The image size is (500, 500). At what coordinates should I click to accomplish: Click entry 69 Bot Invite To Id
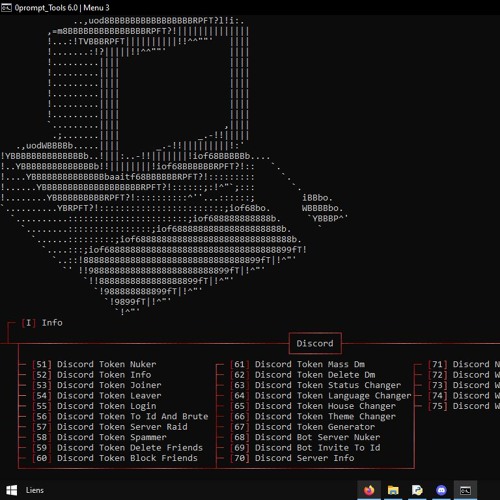tap(305, 448)
